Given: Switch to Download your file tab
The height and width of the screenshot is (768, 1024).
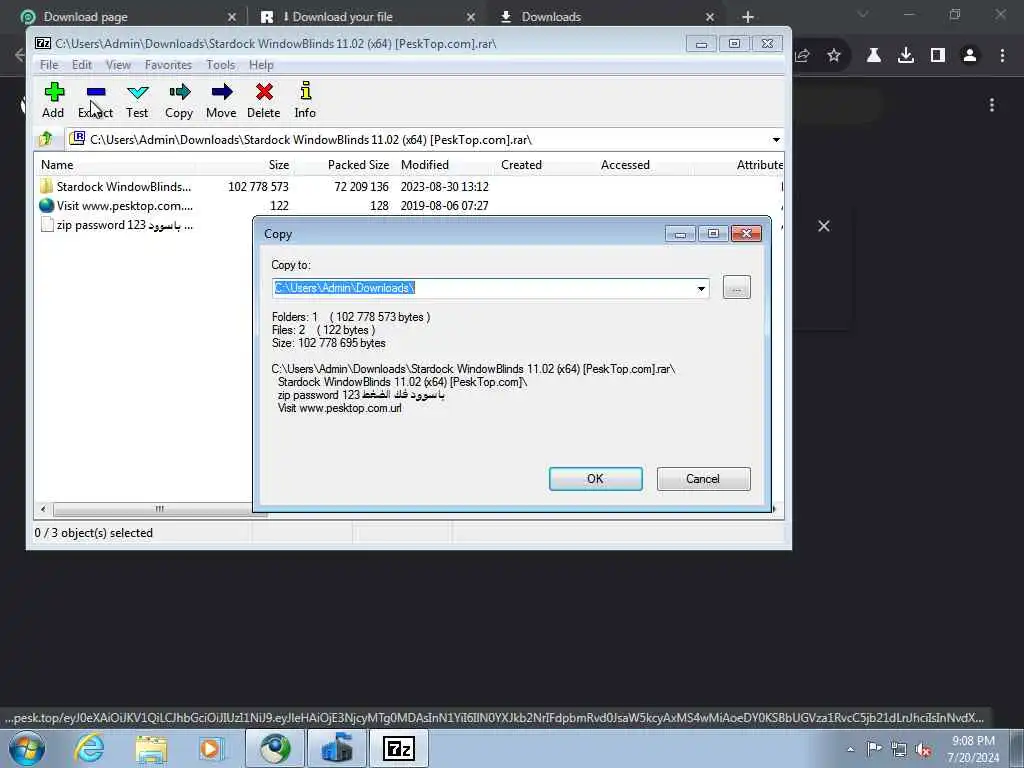Looking at the screenshot, I should 367,16.
